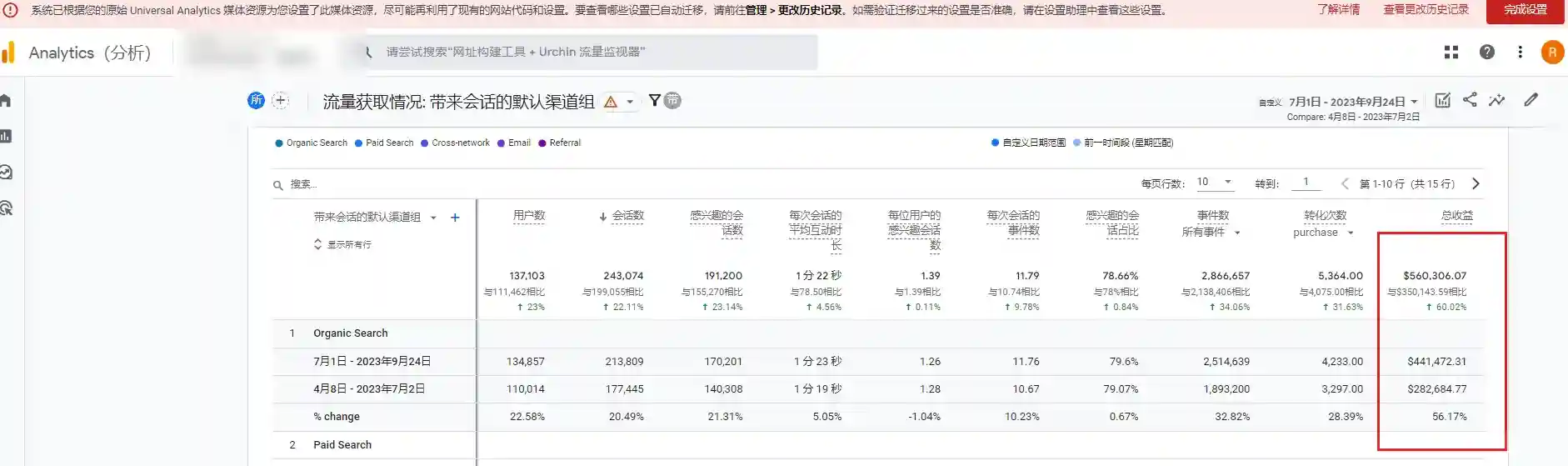Open the orange account avatar
Image resolution: width=1568 pixels, height=466 pixels.
point(1552,53)
